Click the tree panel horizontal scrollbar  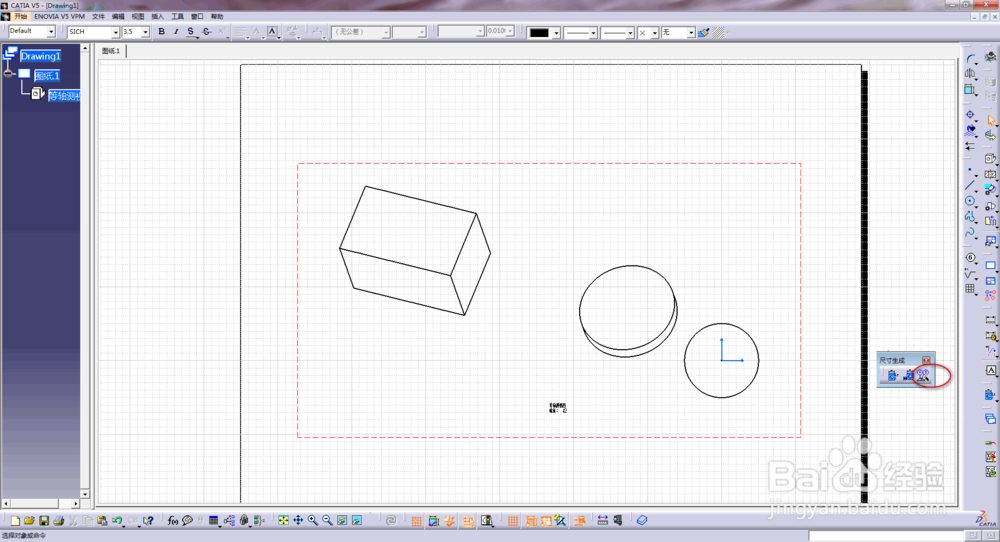[x=40, y=504]
